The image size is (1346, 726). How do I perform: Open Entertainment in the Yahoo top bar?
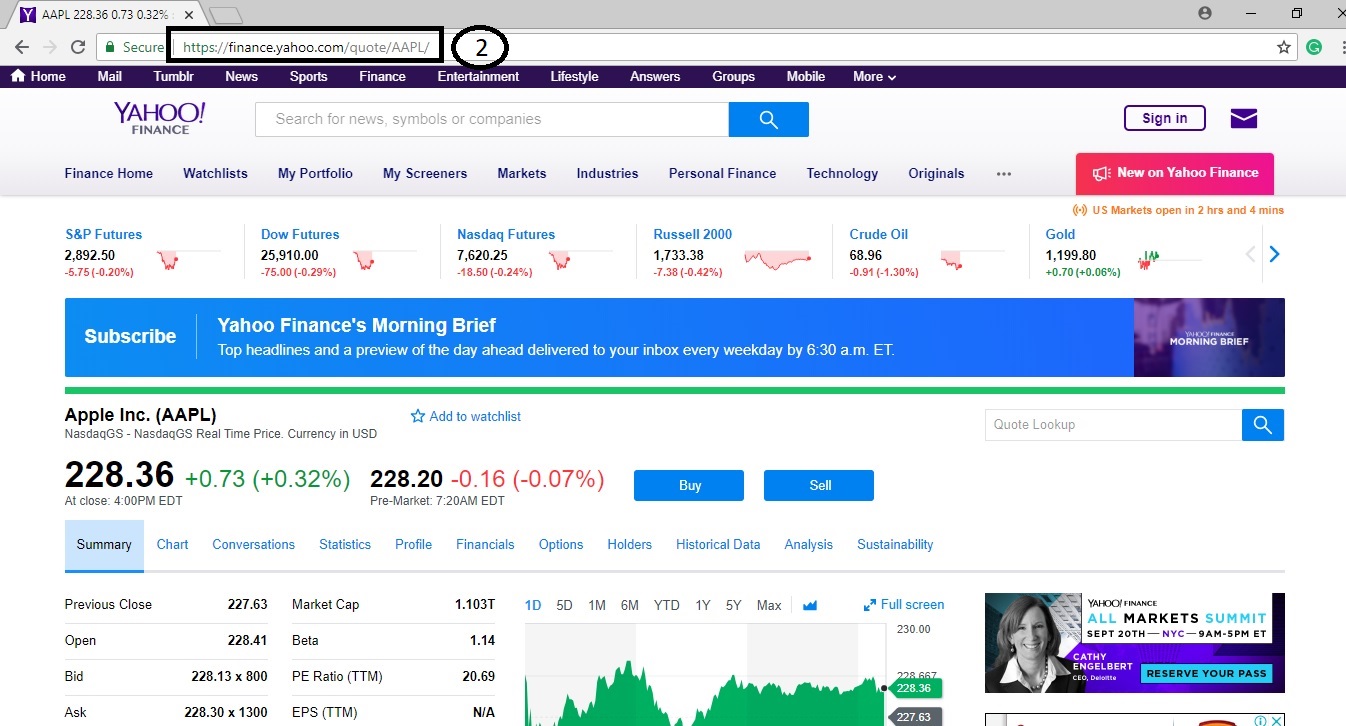(x=478, y=76)
